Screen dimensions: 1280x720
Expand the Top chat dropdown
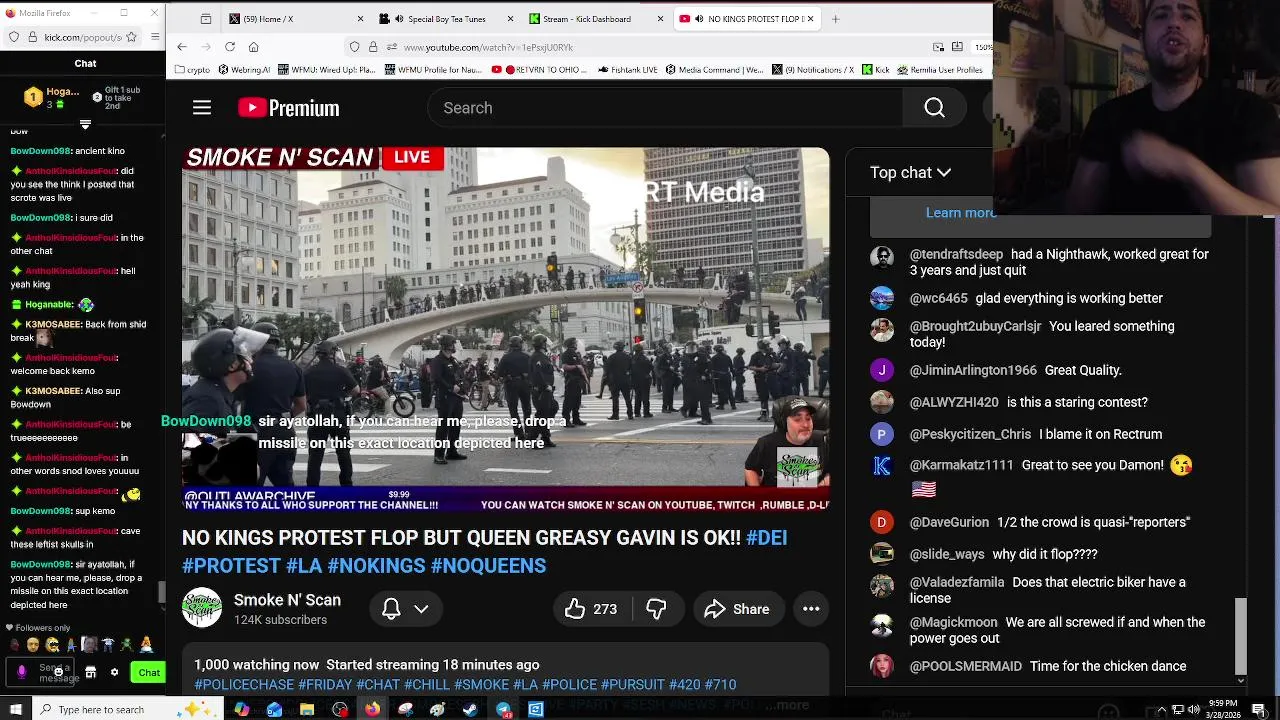click(910, 173)
